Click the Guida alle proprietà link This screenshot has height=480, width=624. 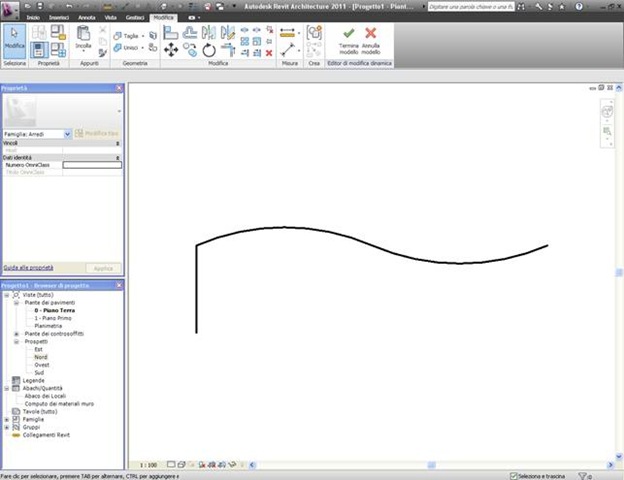28,268
